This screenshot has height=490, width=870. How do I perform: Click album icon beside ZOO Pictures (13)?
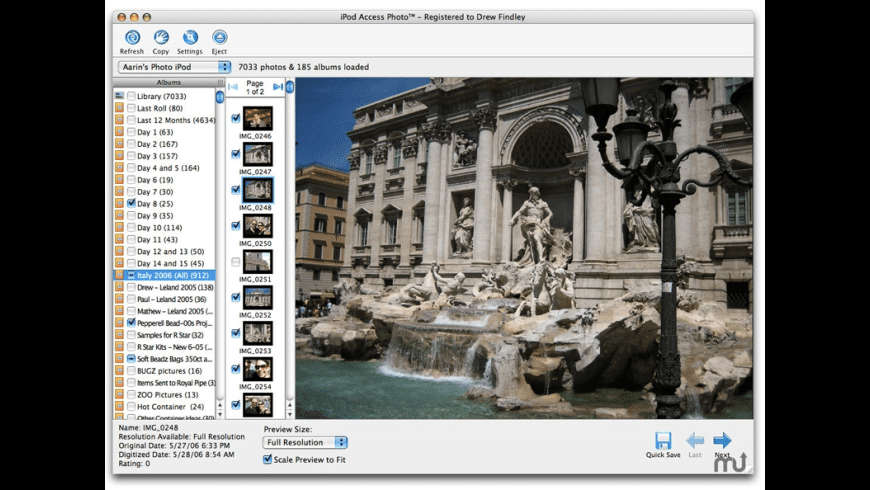point(119,394)
